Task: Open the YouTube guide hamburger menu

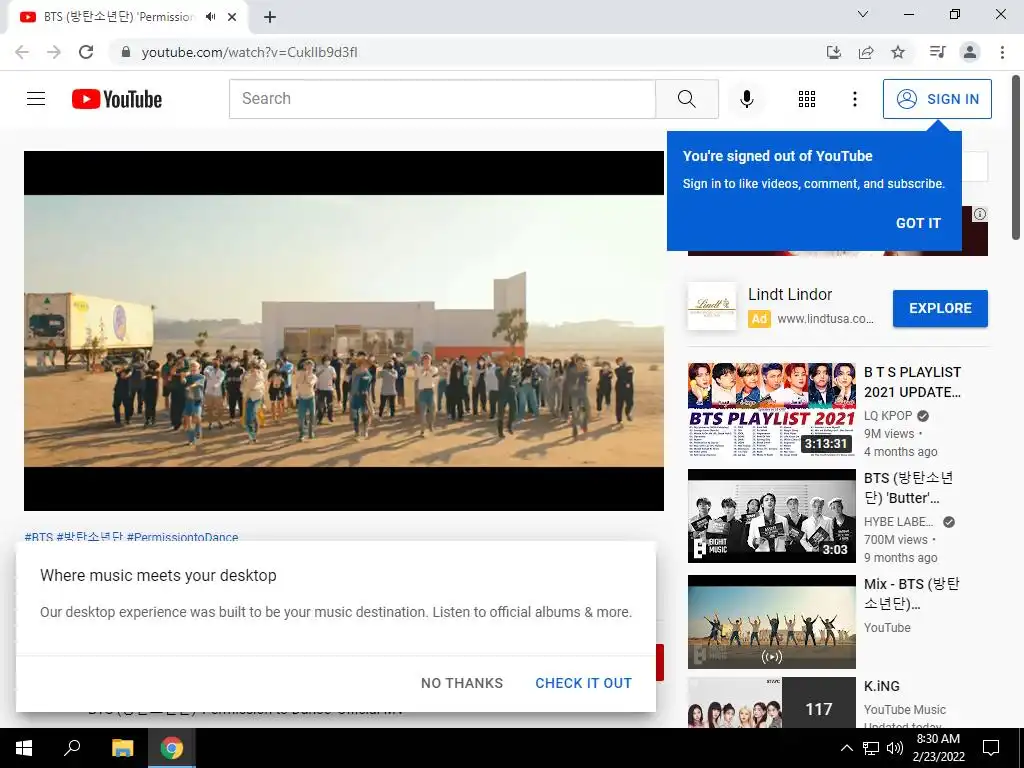Action: pos(36,99)
